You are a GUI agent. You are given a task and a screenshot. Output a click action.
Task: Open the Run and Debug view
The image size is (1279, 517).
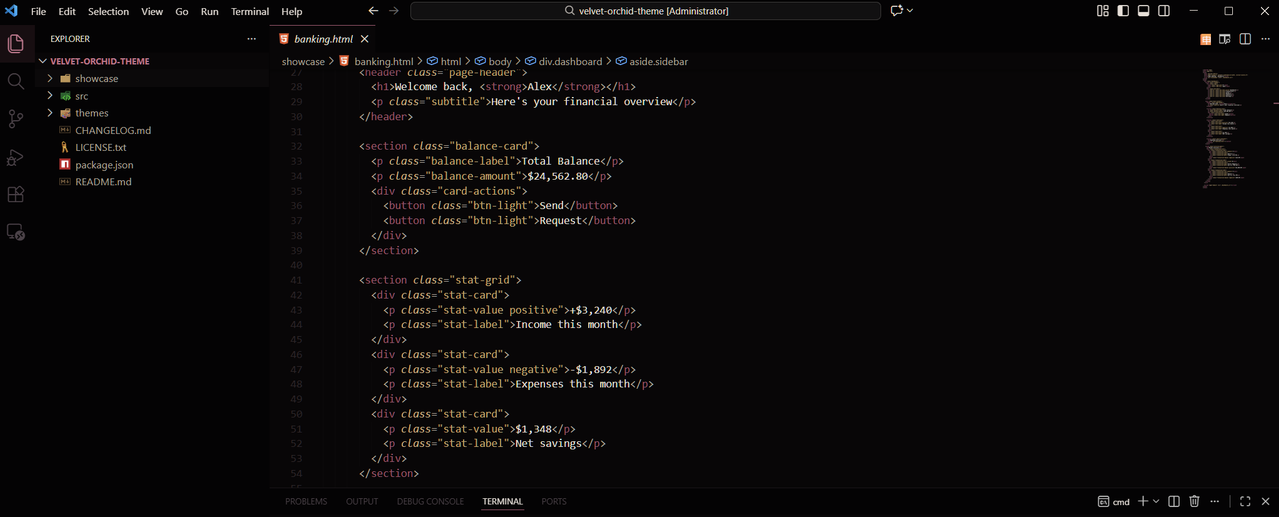(15, 157)
